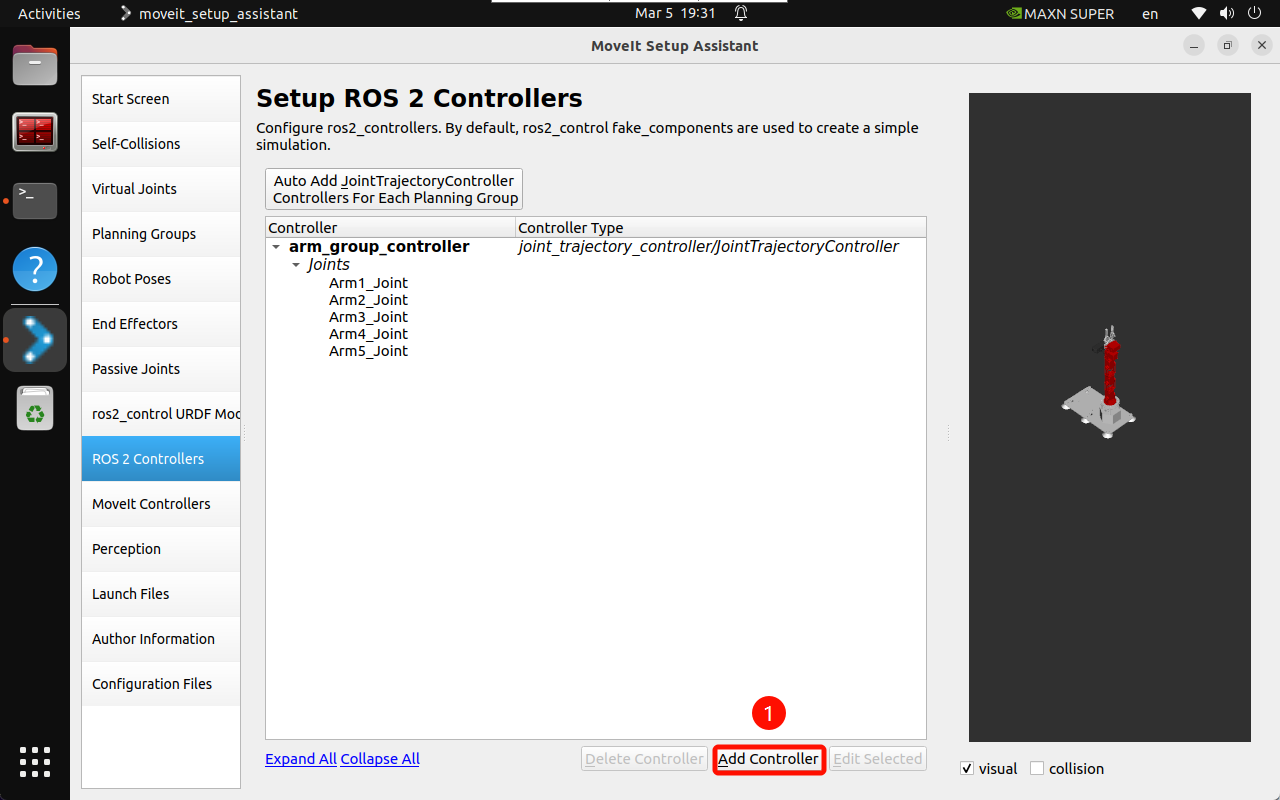Screen dimensions: 1280x800
Task: Show applications grid in the dock
Action: [35, 761]
